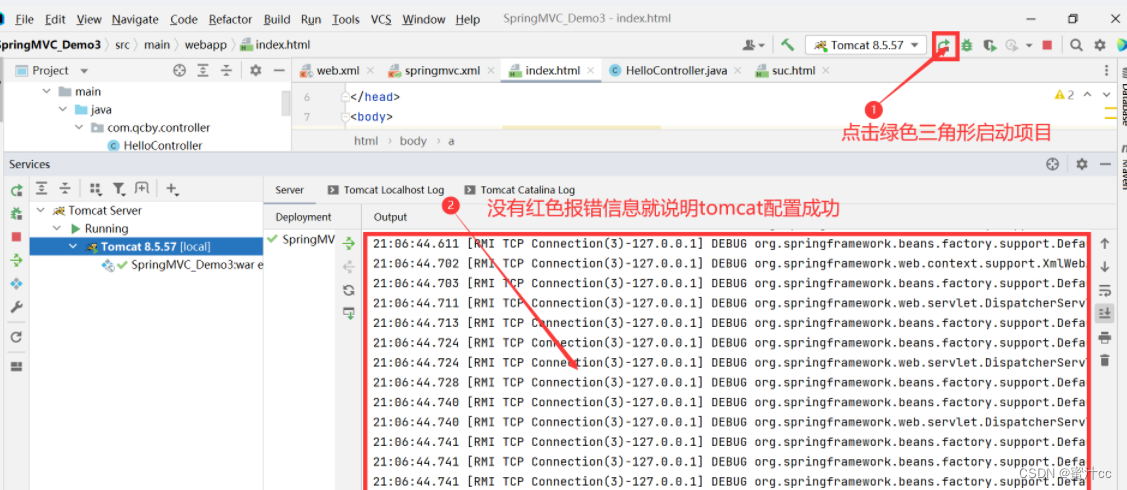
Task: Collapse the Tomcat Server tree node
Action: click(40, 211)
